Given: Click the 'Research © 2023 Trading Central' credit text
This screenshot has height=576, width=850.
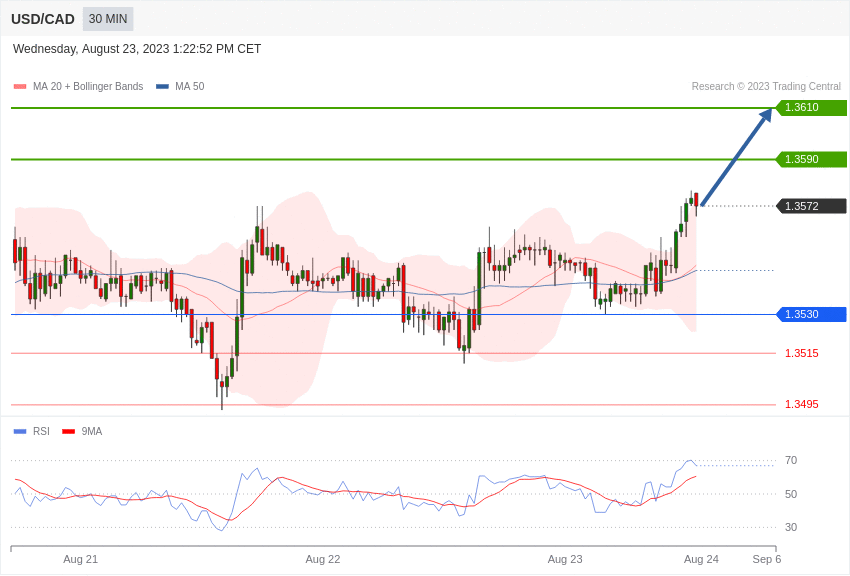Looking at the screenshot, I should (x=766, y=87).
